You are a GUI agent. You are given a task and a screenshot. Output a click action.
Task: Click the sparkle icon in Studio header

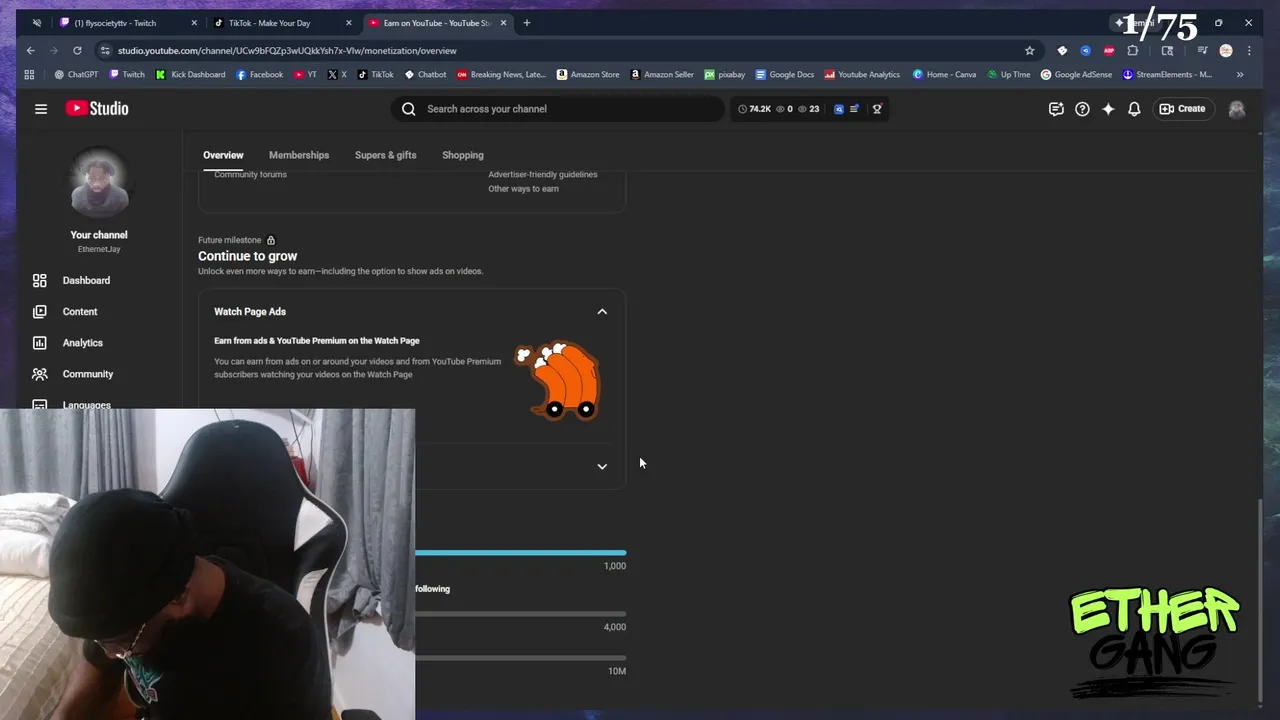point(1108,109)
